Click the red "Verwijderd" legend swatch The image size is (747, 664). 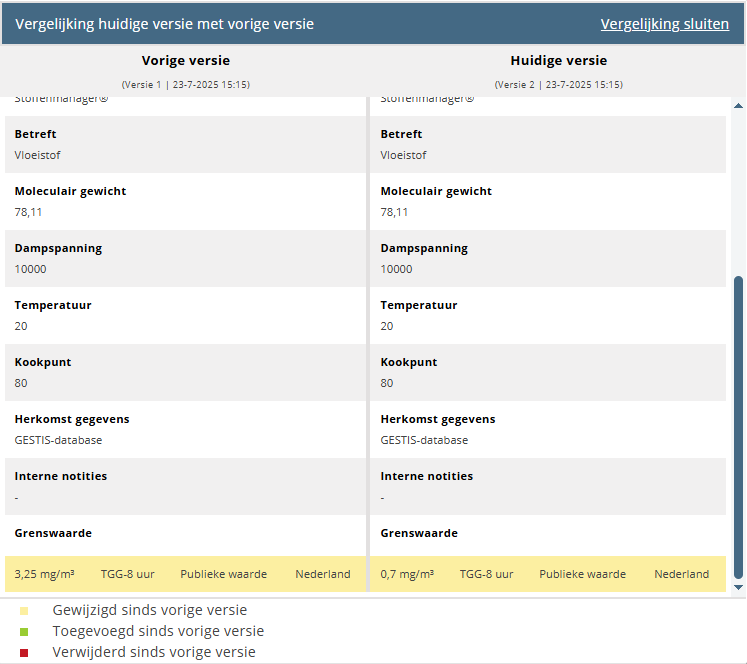click(x=24, y=653)
